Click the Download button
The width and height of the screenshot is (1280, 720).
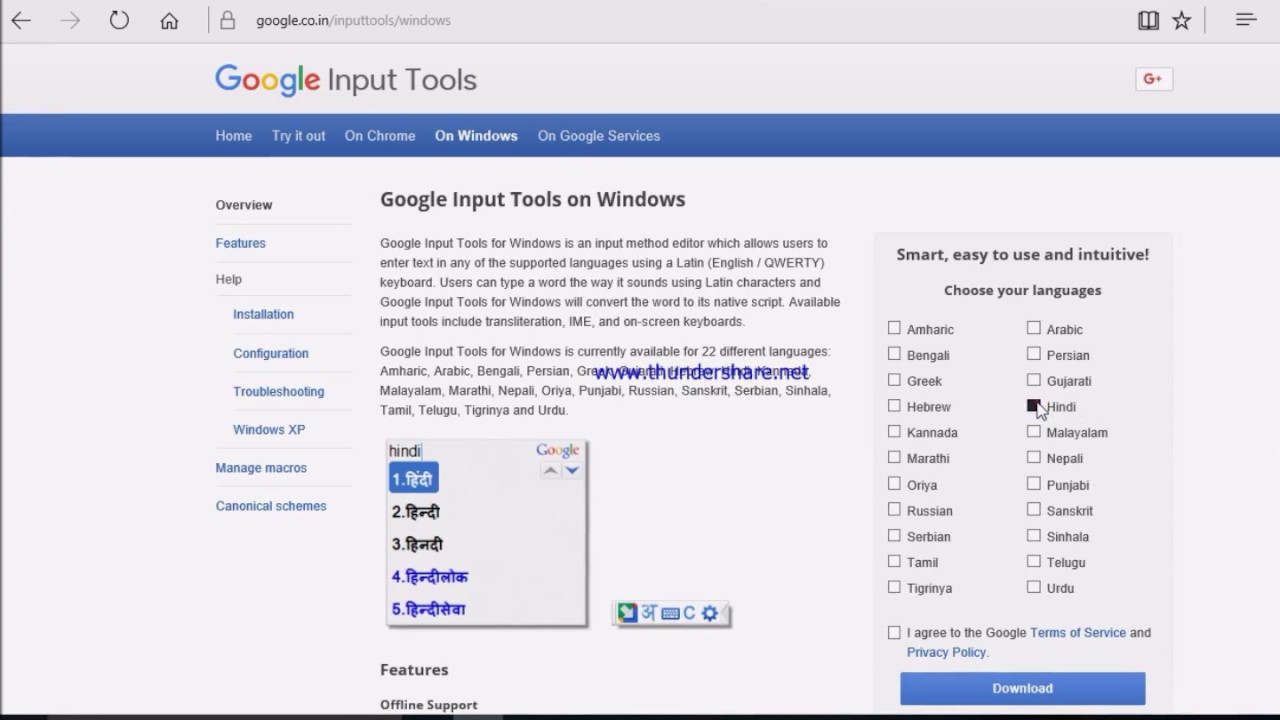pos(1022,688)
